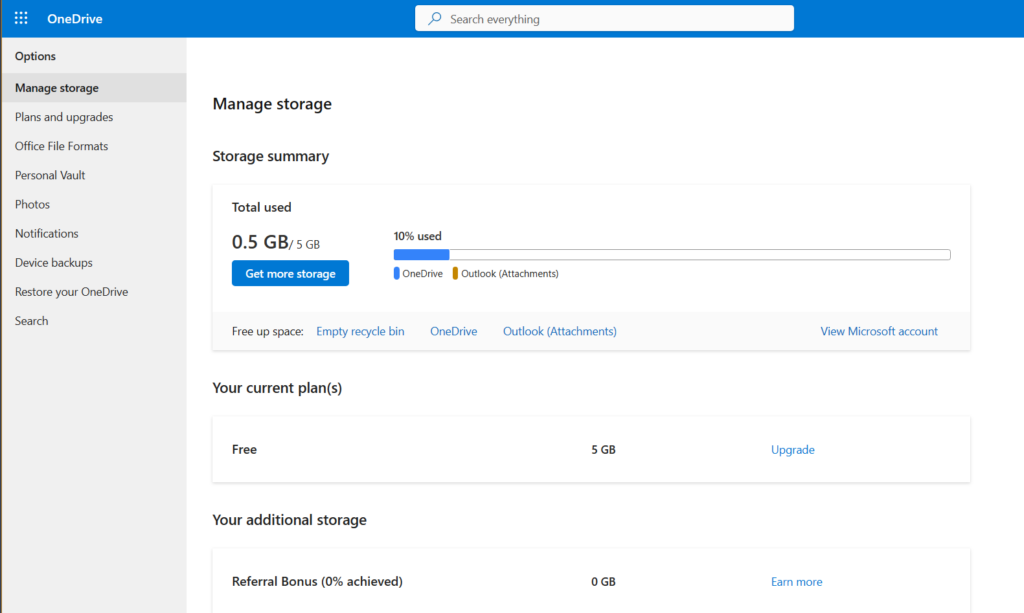1024x613 pixels.
Task: Go to Office File Formats options
Action: [61, 146]
